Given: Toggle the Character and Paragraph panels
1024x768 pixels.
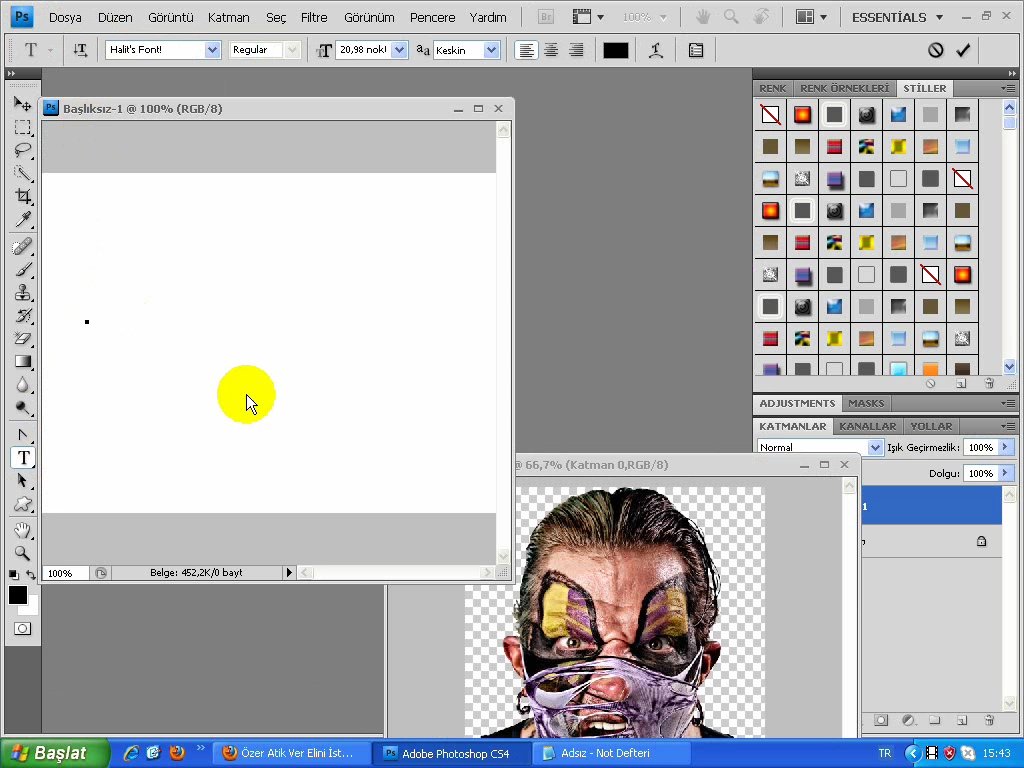Looking at the screenshot, I should 696,50.
